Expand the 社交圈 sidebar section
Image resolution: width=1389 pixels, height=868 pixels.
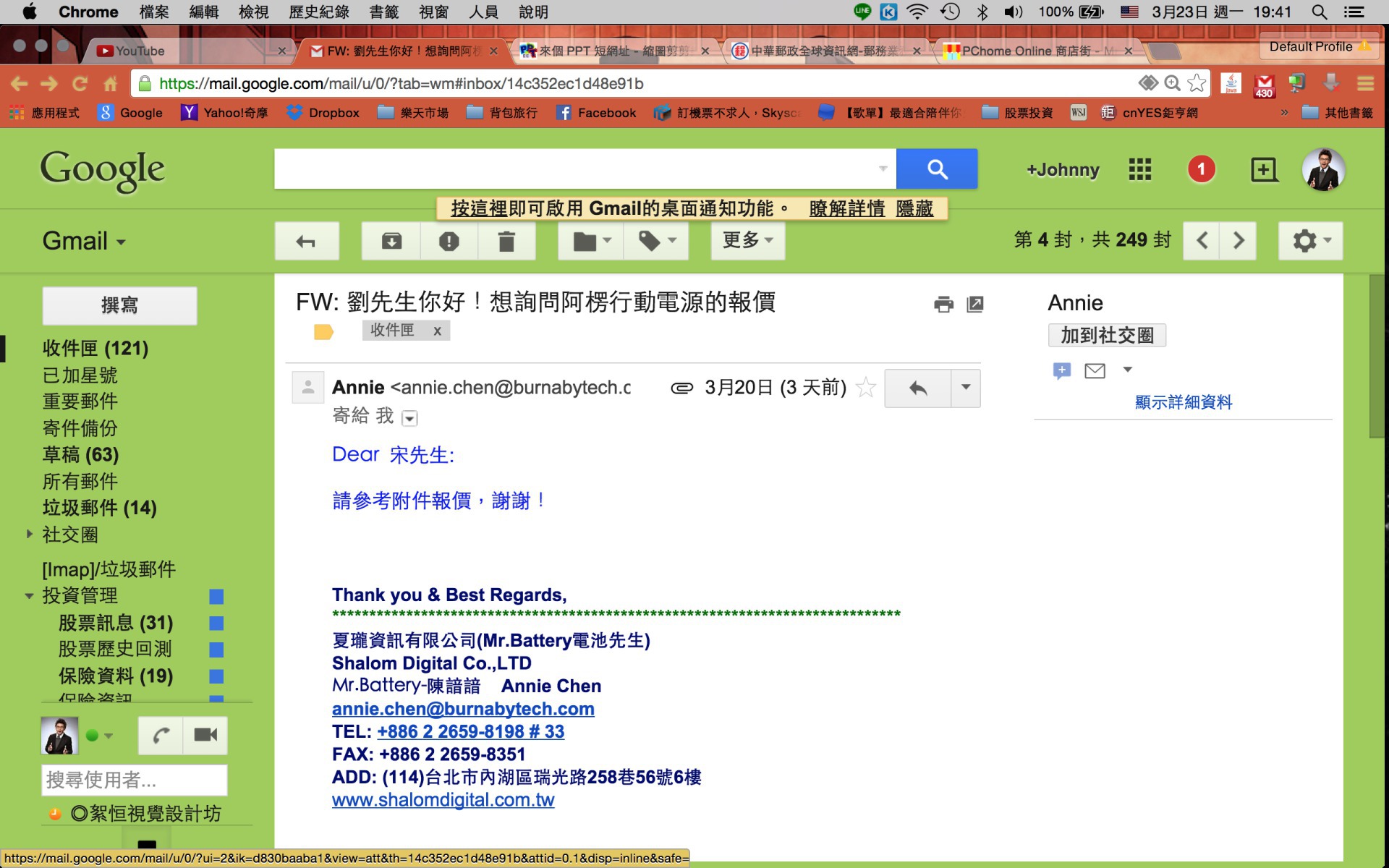point(30,534)
